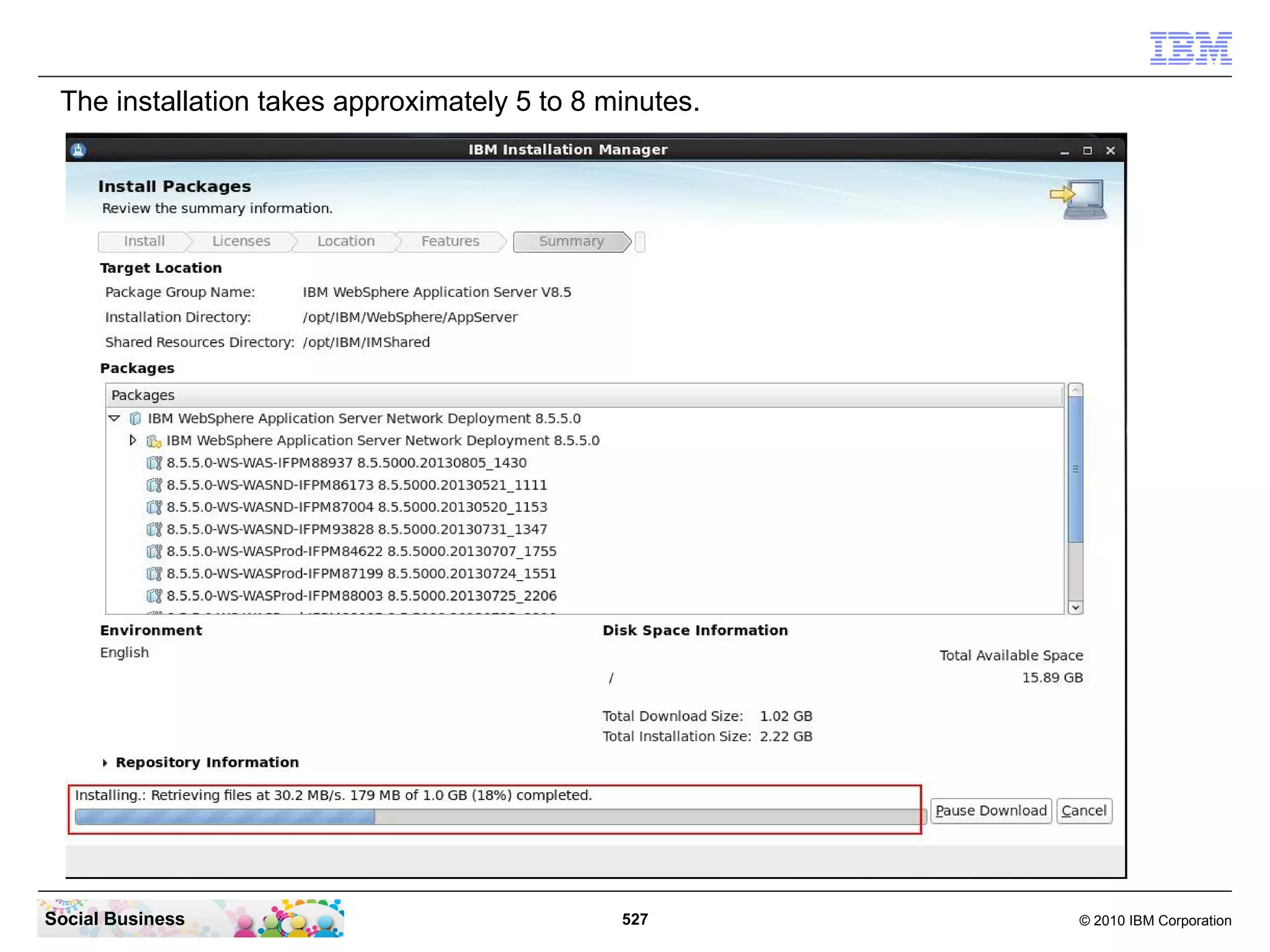Click the 15.89 GB available space value
Screen dimensions: 1270x952
tap(1052, 678)
